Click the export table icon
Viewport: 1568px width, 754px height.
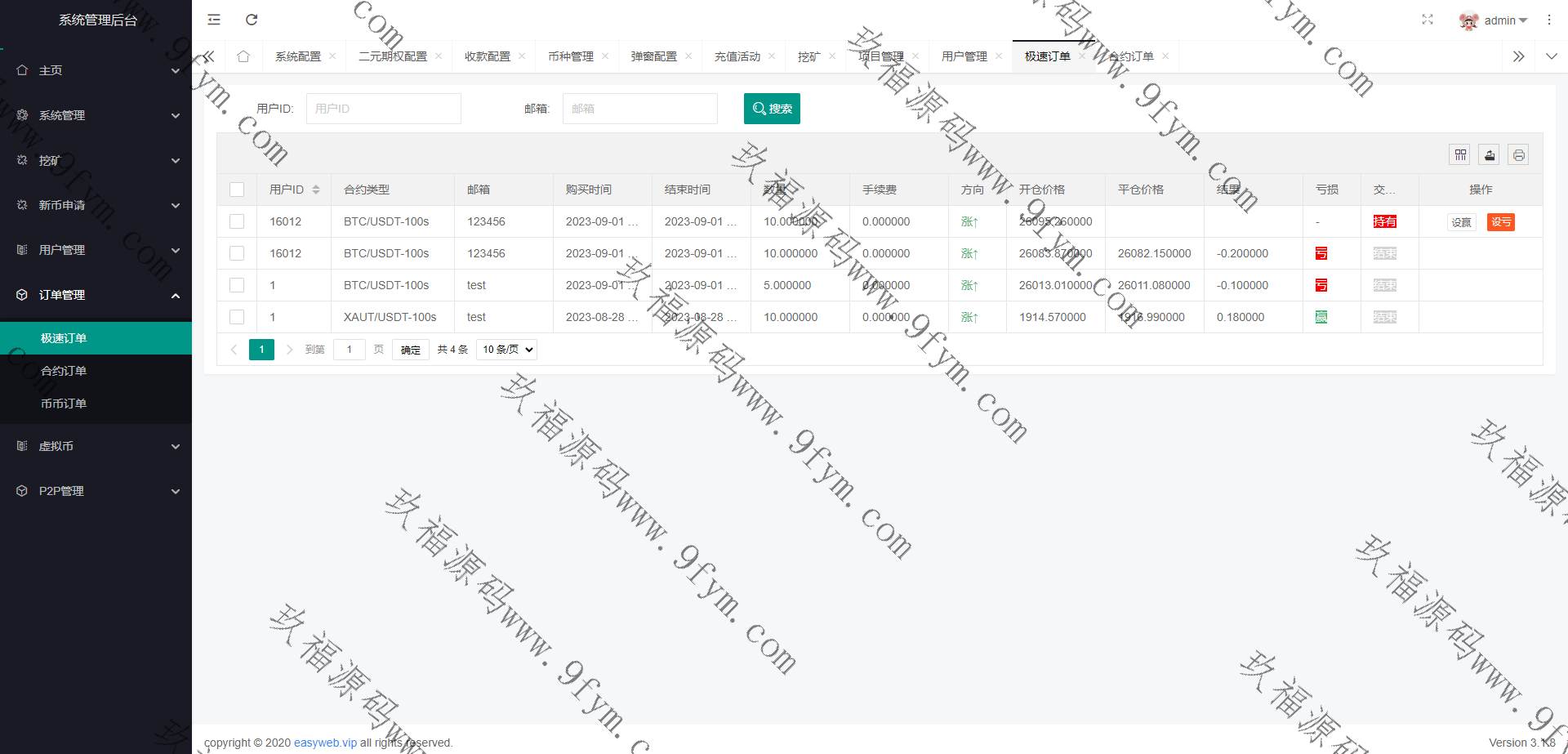[1490, 155]
